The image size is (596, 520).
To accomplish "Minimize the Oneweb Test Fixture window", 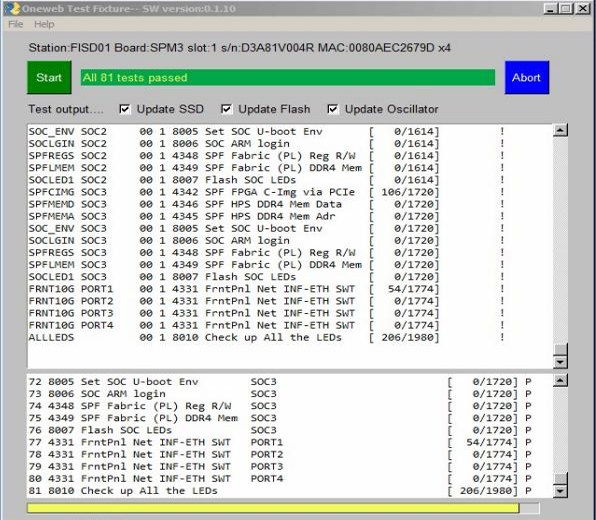I will pos(550,8).
